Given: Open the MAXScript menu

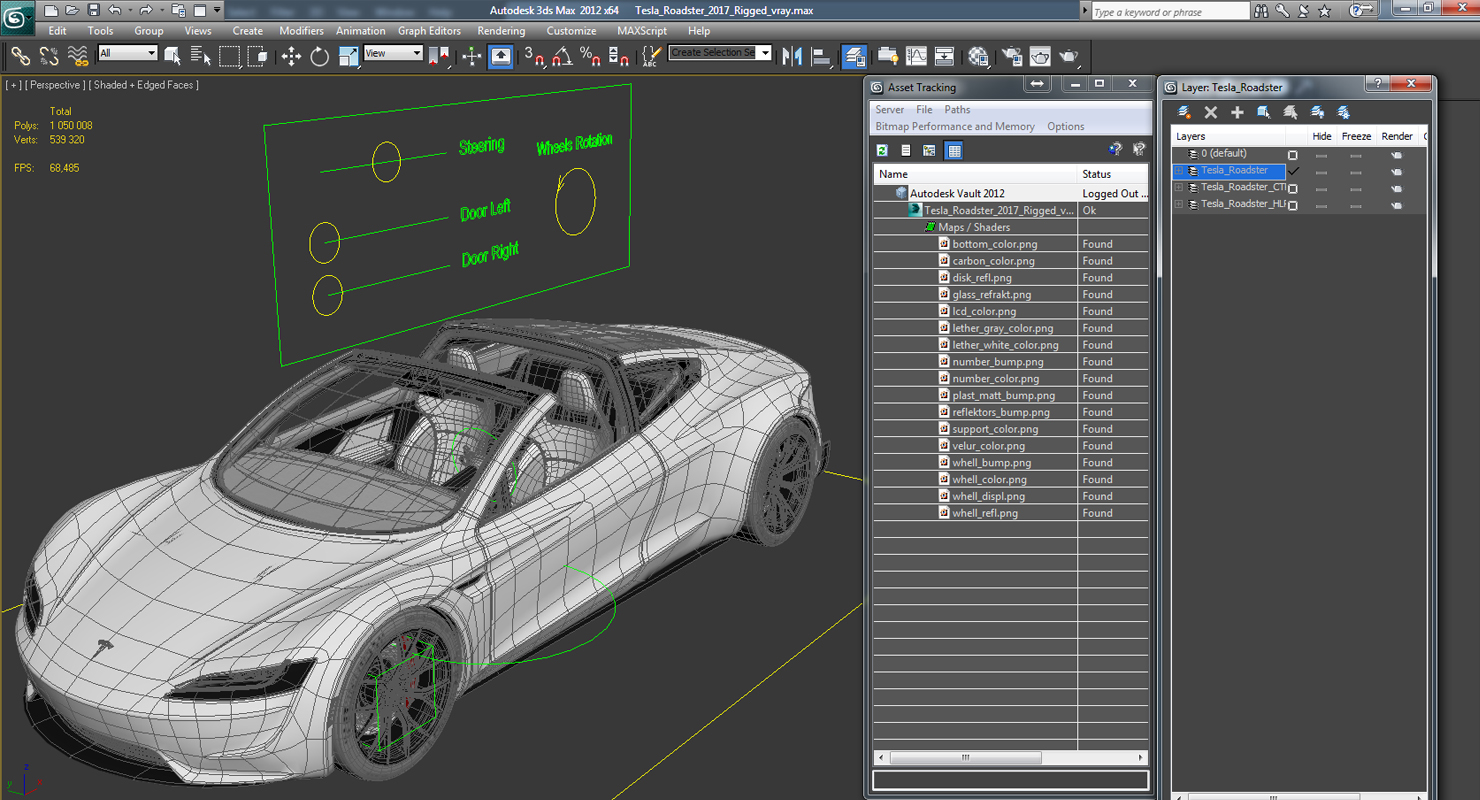Looking at the screenshot, I should (642, 31).
